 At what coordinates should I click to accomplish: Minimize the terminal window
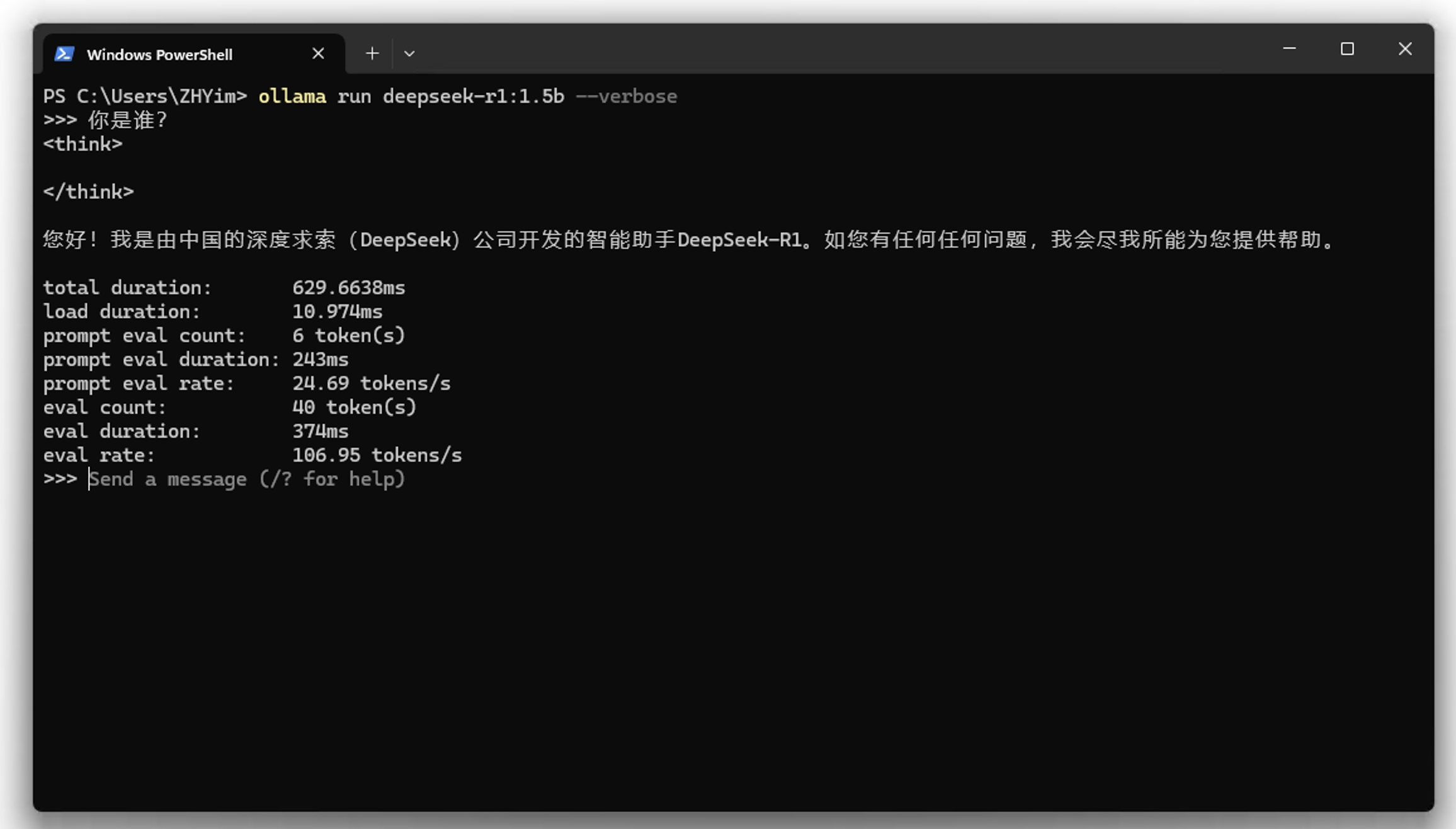1289,49
